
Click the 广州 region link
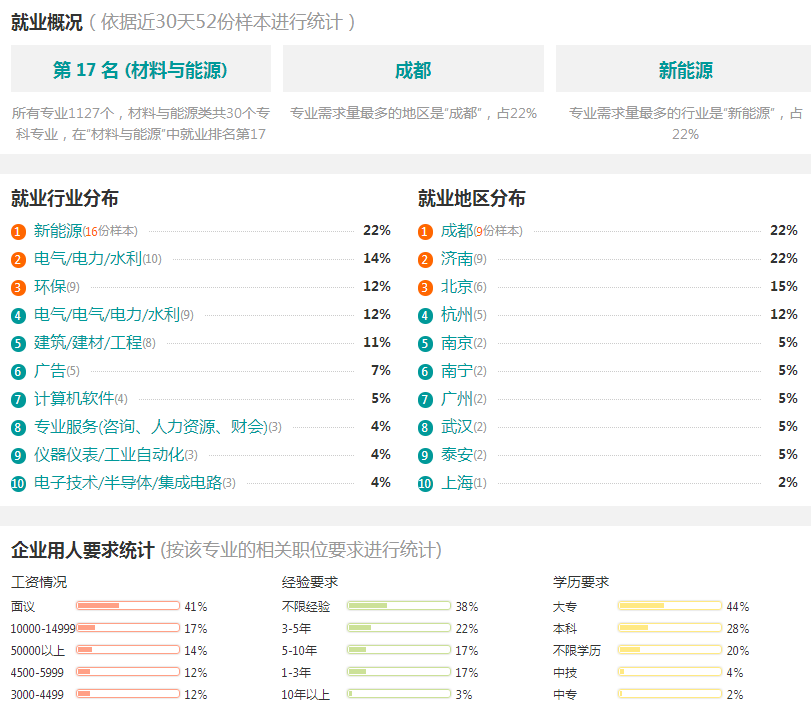pyautogui.click(x=457, y=398)
